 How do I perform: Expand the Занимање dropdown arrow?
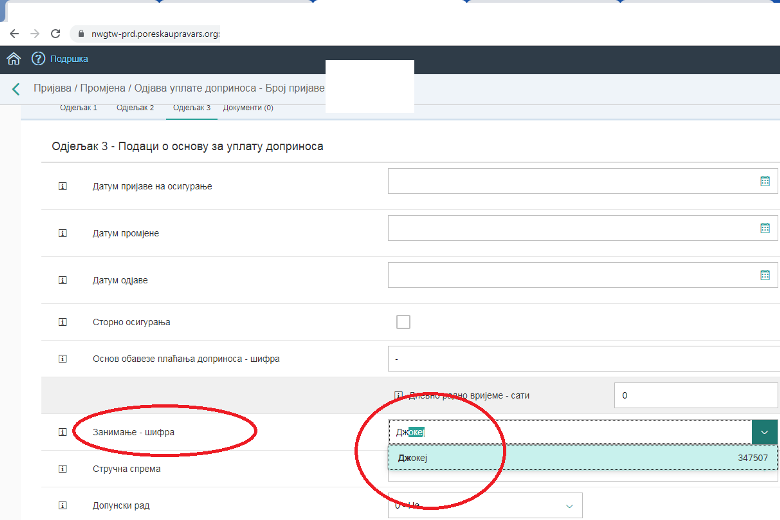coord(764,432)
